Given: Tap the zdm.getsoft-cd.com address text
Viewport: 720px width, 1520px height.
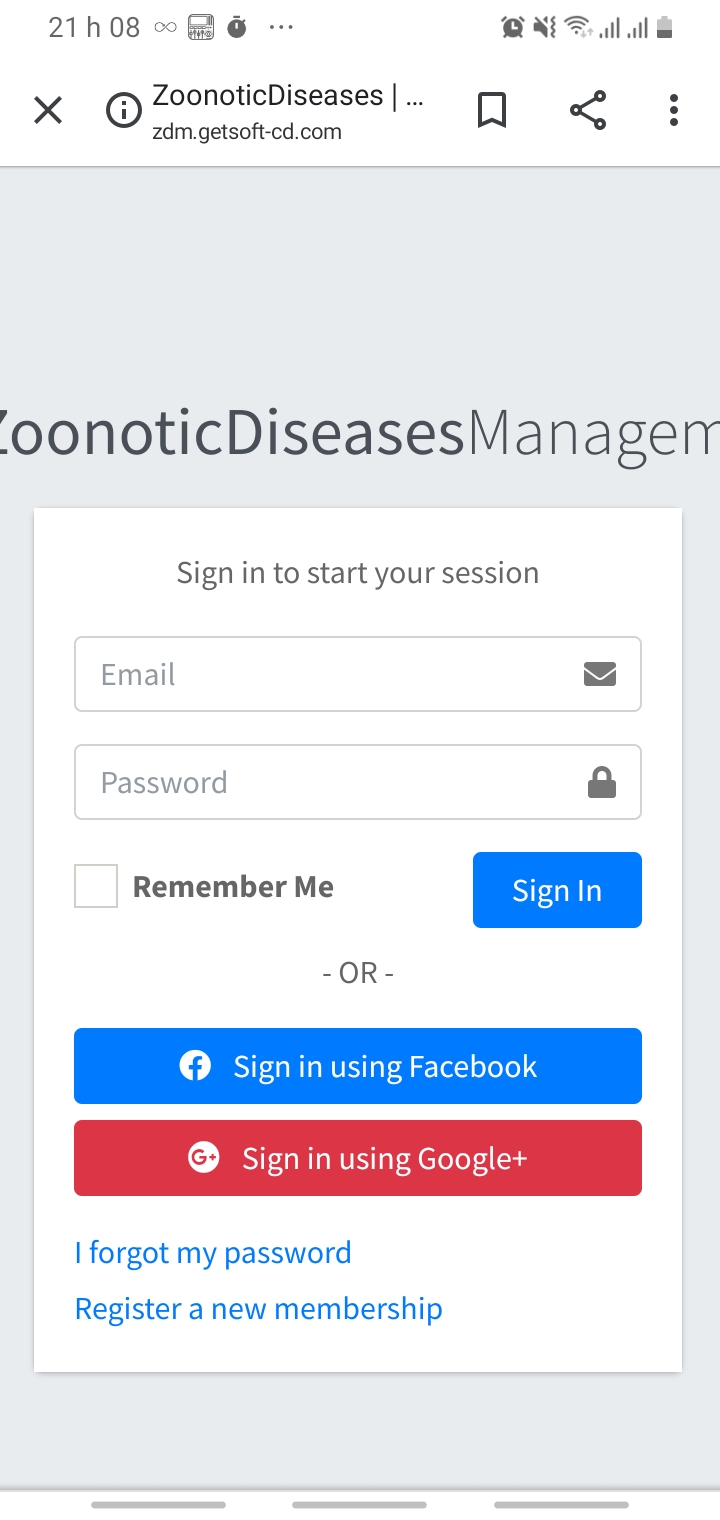Looking at the screenshot, I should [x=247, y=131].
